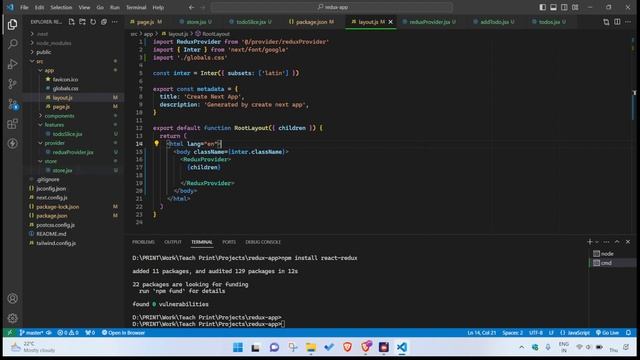The image size is (640, 360).
Task: Split the editor right
Action: click(617, 22)
